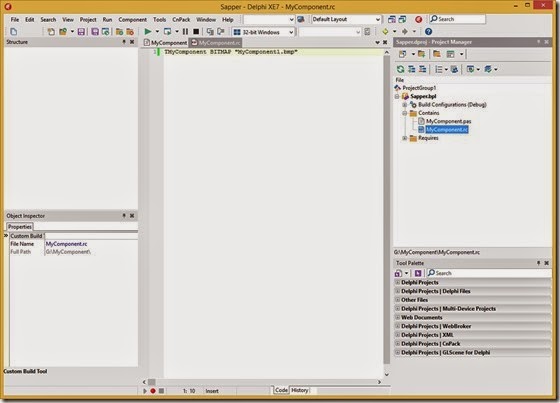Pin the Structure panel with the pushpin

(124, 42)
